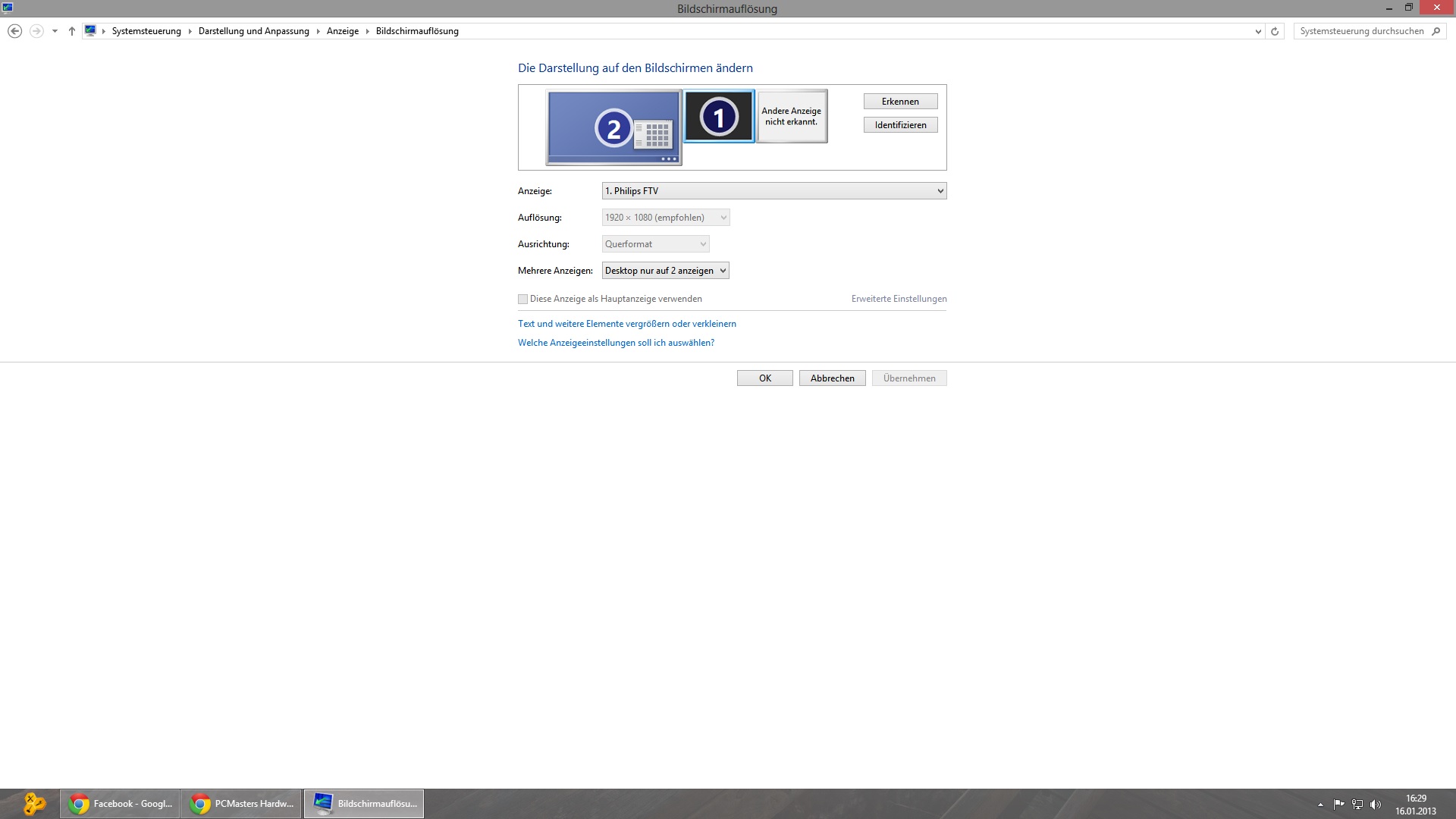Click the Erkennen button
Viewport: 1456px width, 819px height.
pos(900,102)
